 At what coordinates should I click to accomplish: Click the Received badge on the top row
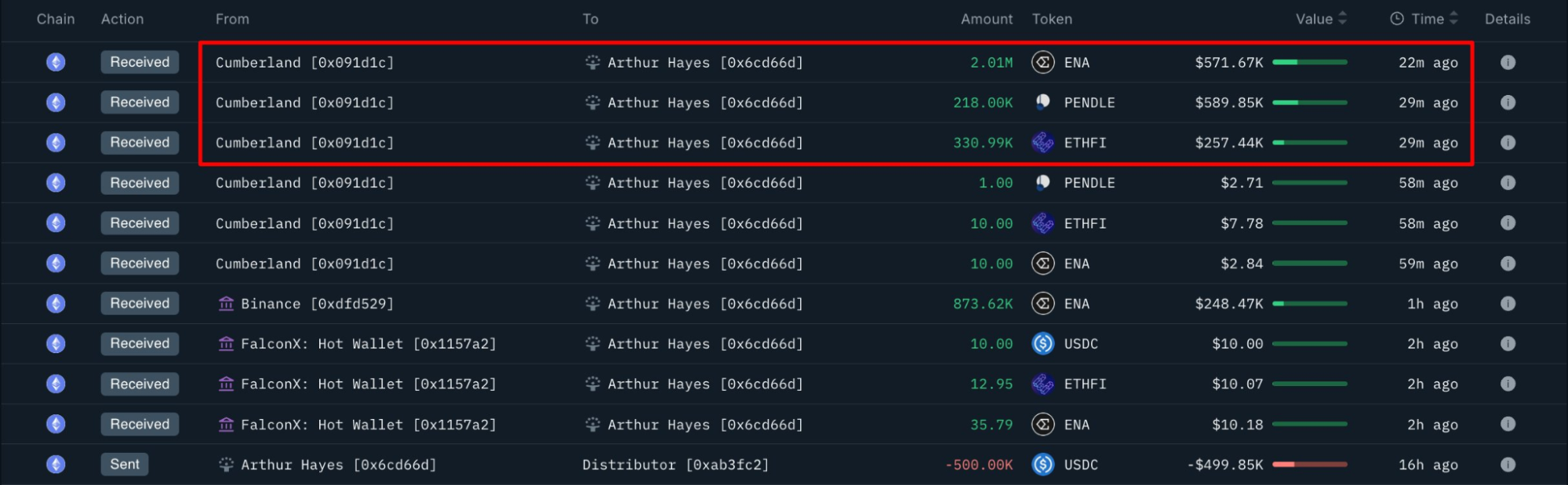pyautogui.click(x=139, y=62)
